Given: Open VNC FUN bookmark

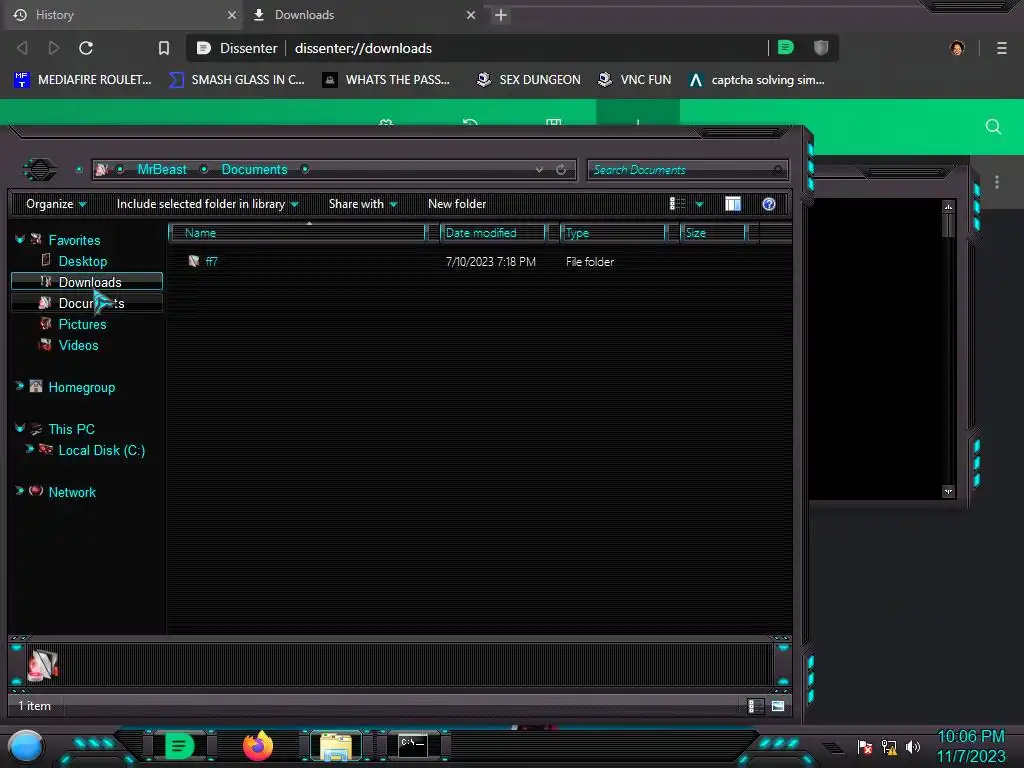Looking at the screenshot, I should pyautogui.click(x=635, y=80).
